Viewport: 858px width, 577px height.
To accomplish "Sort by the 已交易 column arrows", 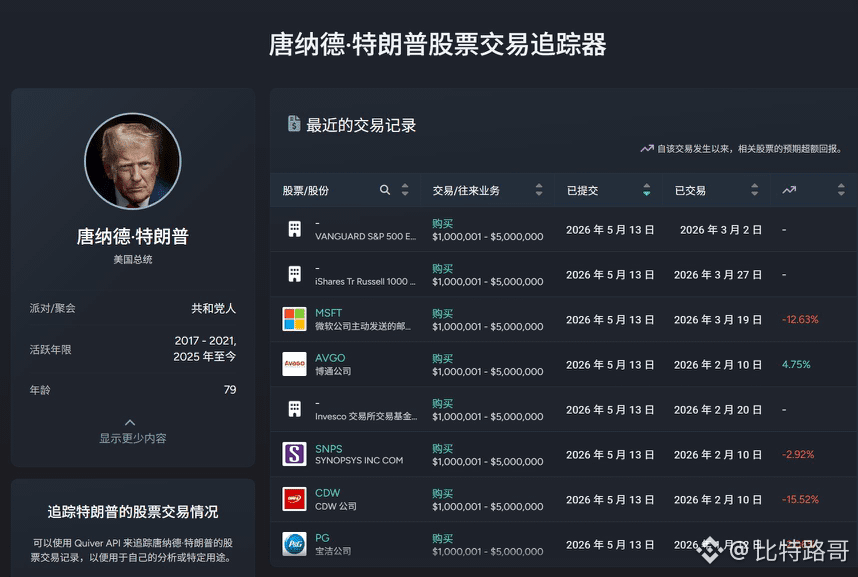I will (755, 190).
